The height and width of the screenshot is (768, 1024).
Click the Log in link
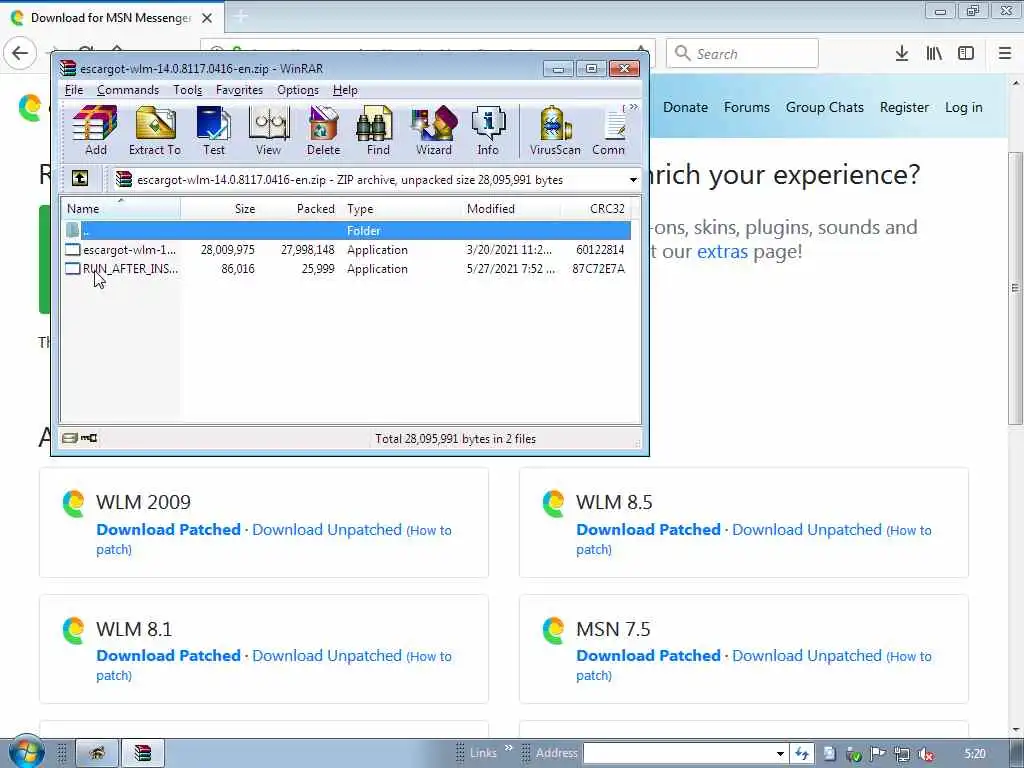(963, 107)
